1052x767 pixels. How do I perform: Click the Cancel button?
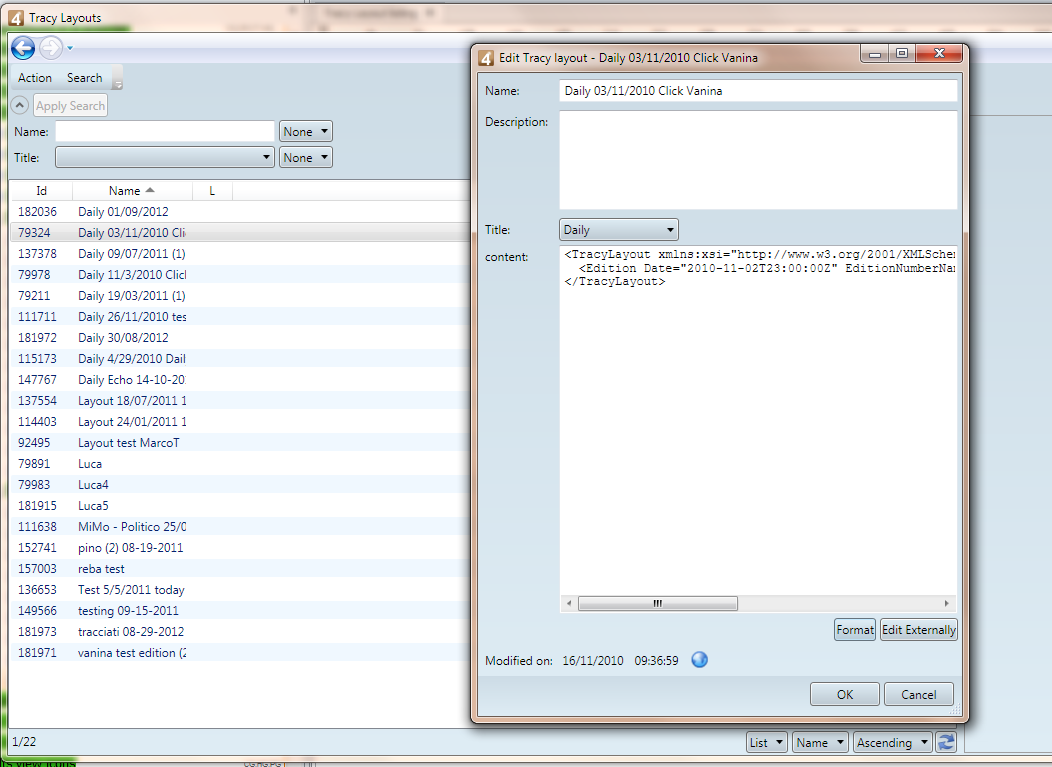[918, 695]
